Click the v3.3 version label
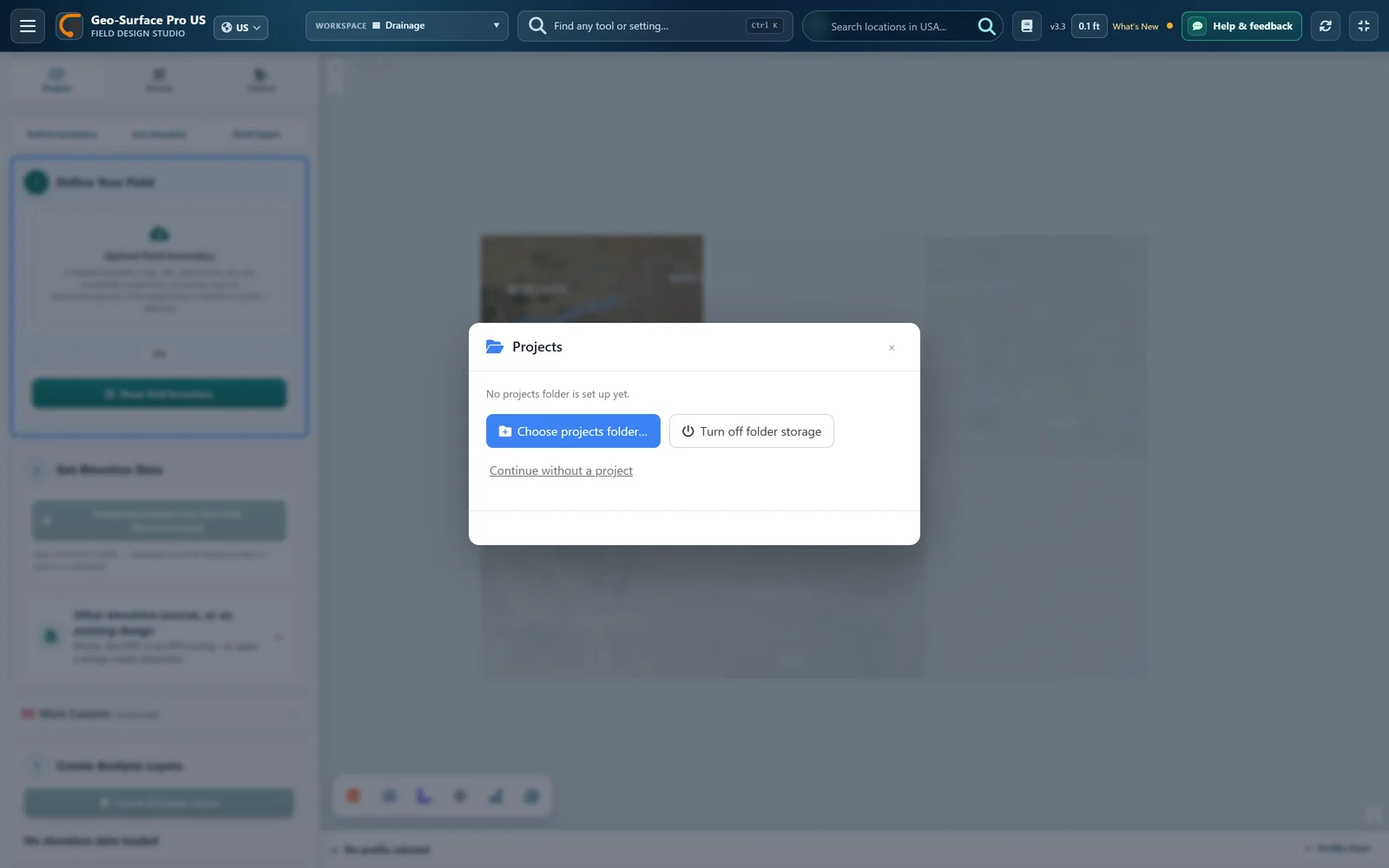This screenshot has width=1389, height=868. point(1057,27)
